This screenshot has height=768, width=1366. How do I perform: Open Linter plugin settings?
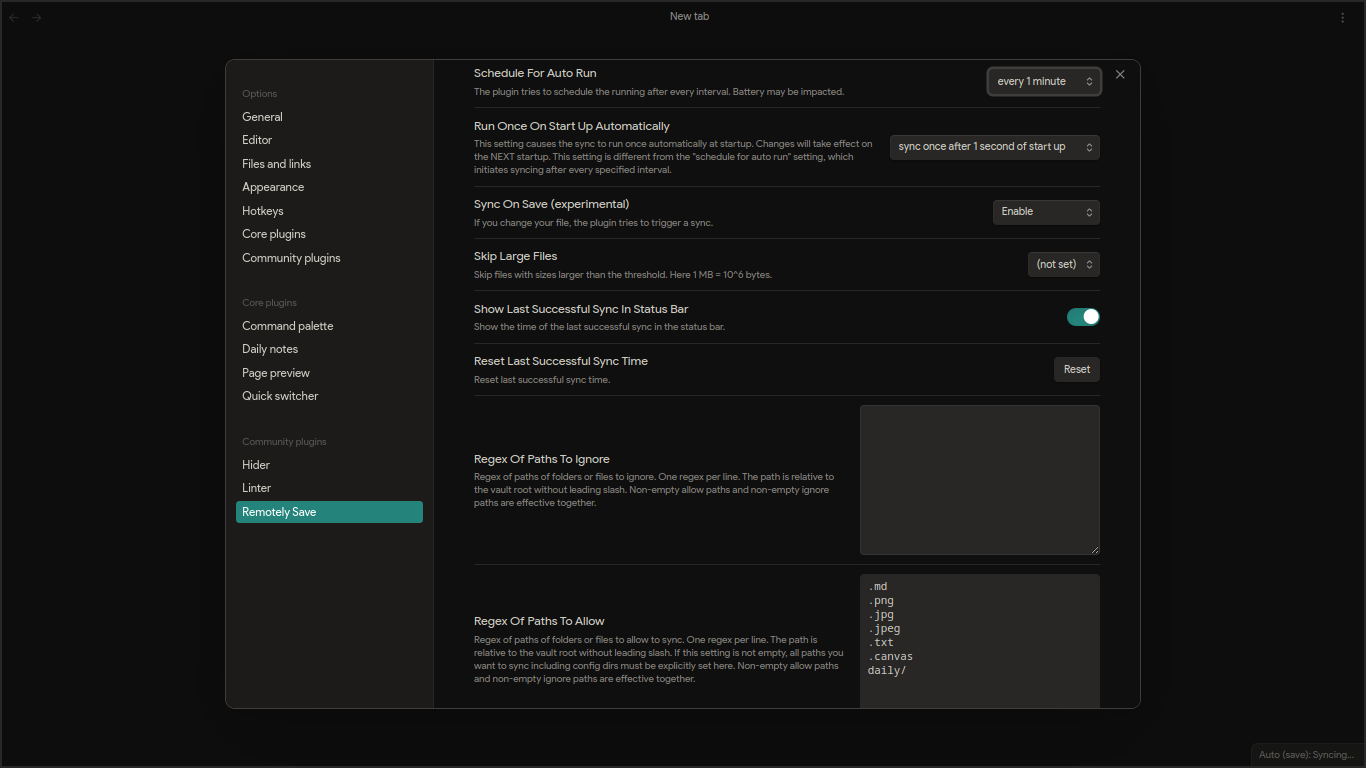[329, 488]
